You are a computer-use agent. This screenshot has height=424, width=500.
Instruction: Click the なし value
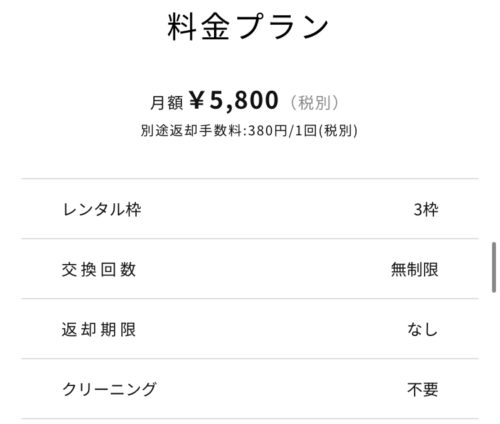(x=423, y=330)
